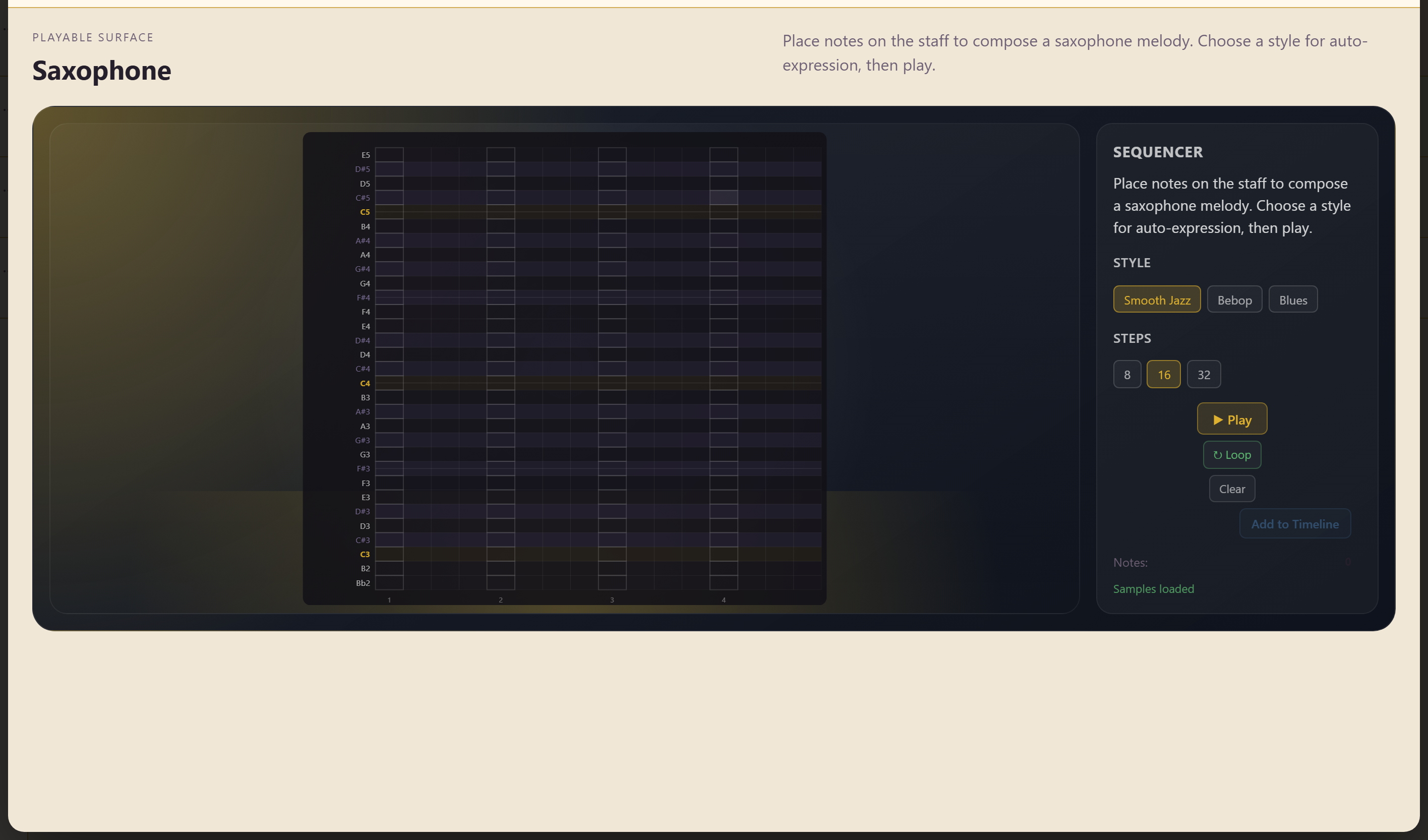Click the highlighted C5 row label

tap(365, 212)
